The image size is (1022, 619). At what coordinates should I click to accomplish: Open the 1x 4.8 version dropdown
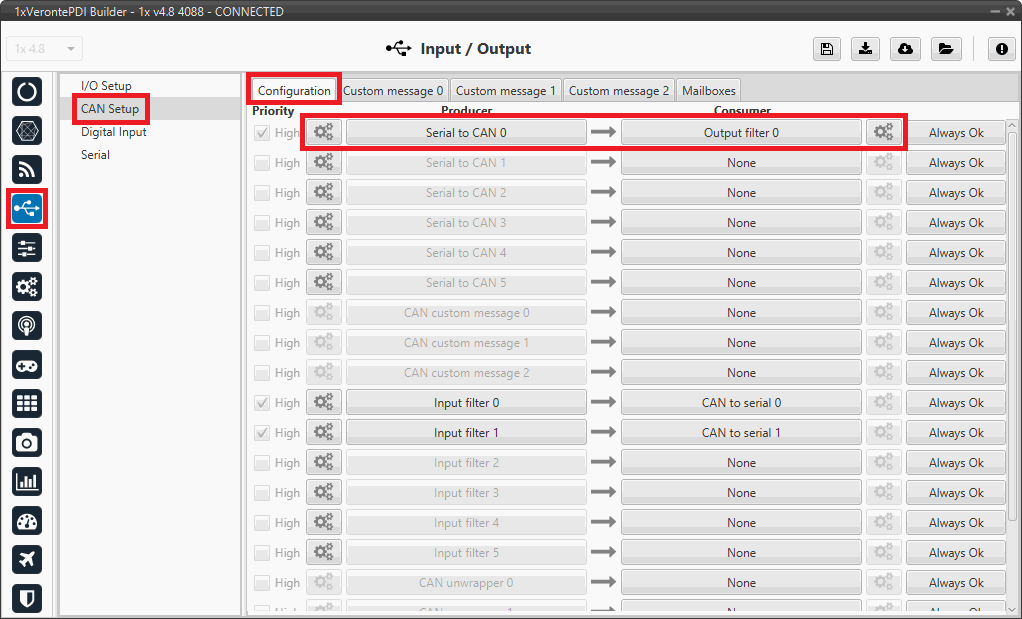[x=45, y=49]
